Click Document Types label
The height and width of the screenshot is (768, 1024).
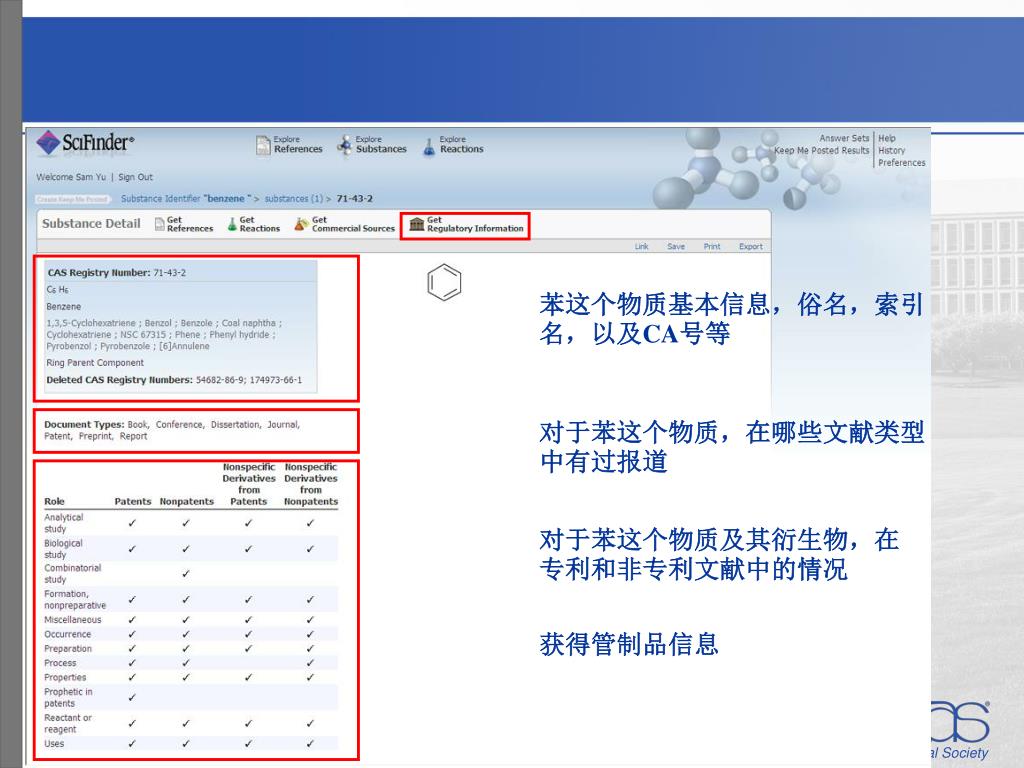[x=84, y=424]
